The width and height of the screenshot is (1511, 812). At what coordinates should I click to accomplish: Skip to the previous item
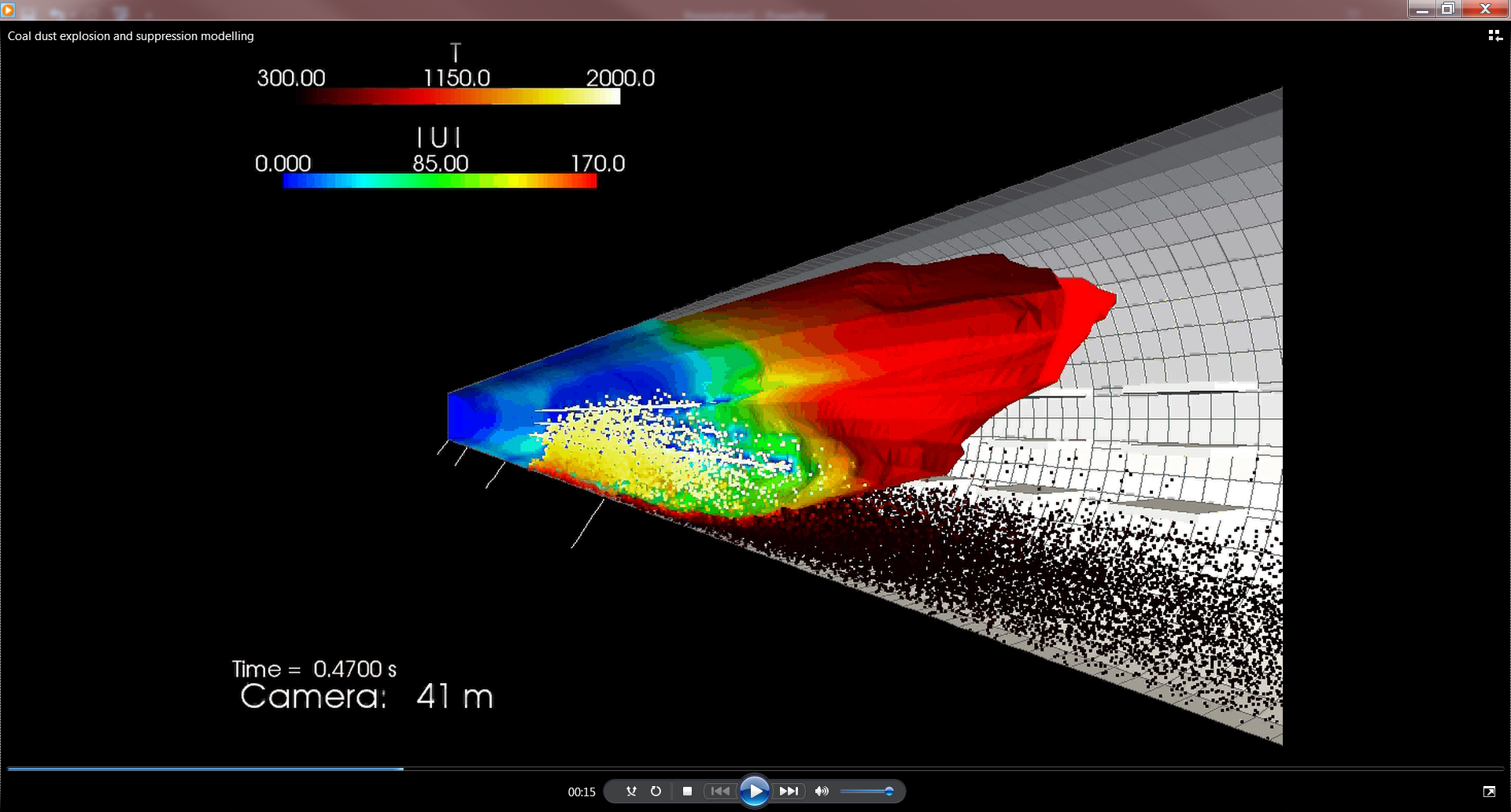pyautogui.click(x=719, y=791)
